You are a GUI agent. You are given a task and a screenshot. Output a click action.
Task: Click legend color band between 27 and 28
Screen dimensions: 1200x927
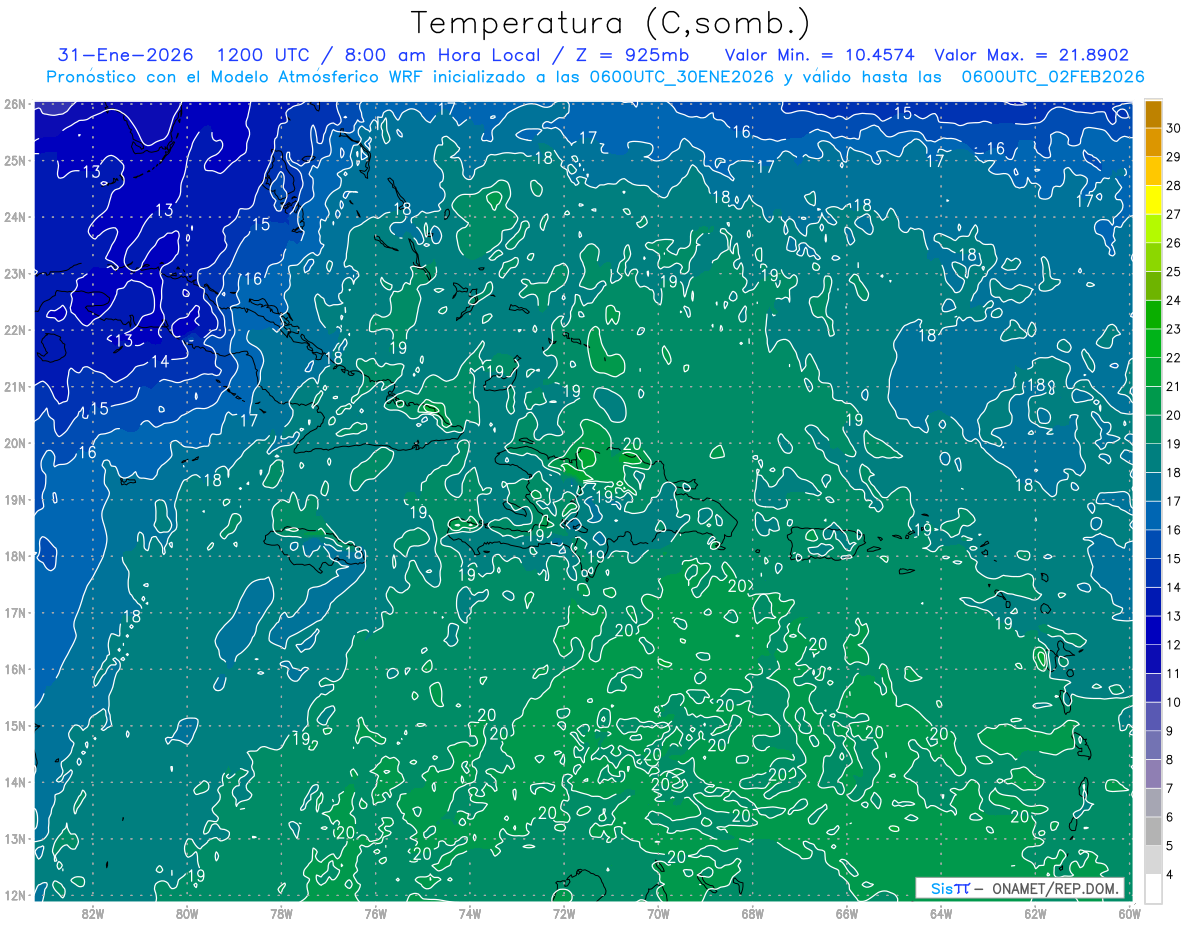pos(1153,200)
